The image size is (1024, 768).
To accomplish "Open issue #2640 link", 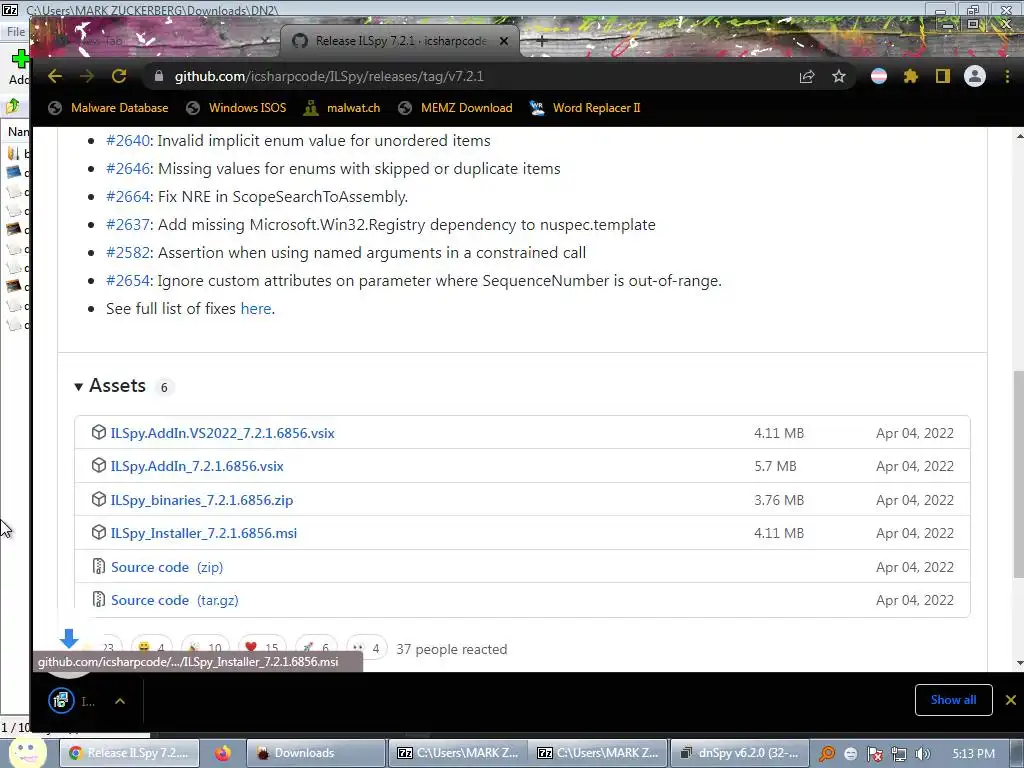I will pyautogui.click(x=128, y=140).
